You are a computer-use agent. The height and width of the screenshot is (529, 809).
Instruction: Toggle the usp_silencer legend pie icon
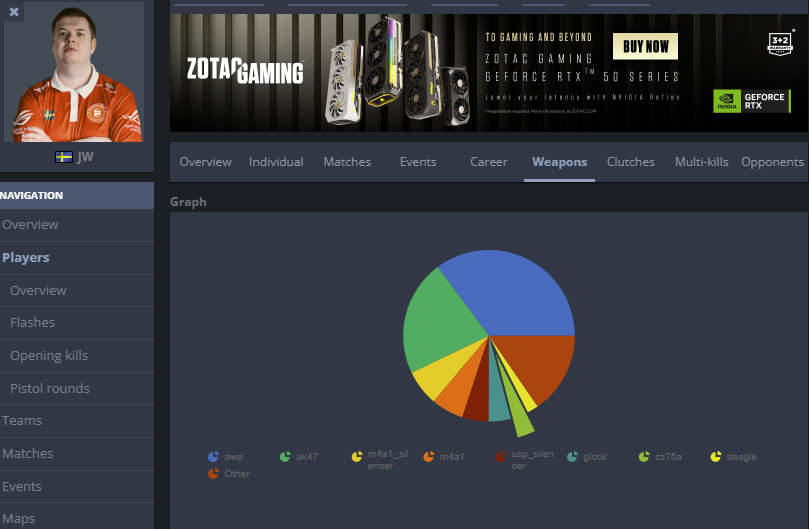500,457
